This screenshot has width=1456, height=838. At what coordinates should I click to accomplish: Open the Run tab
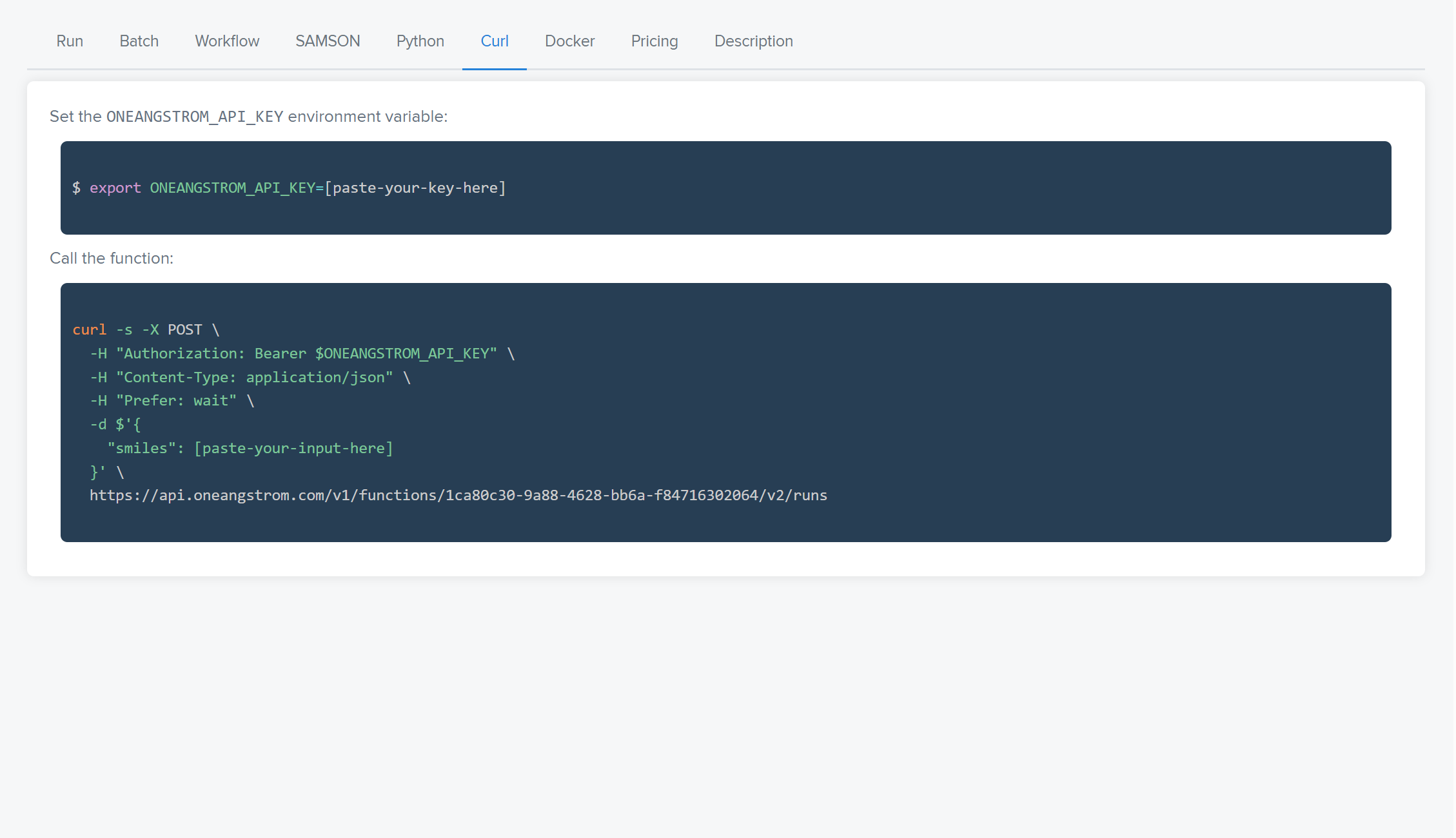[x=70, y=41]
